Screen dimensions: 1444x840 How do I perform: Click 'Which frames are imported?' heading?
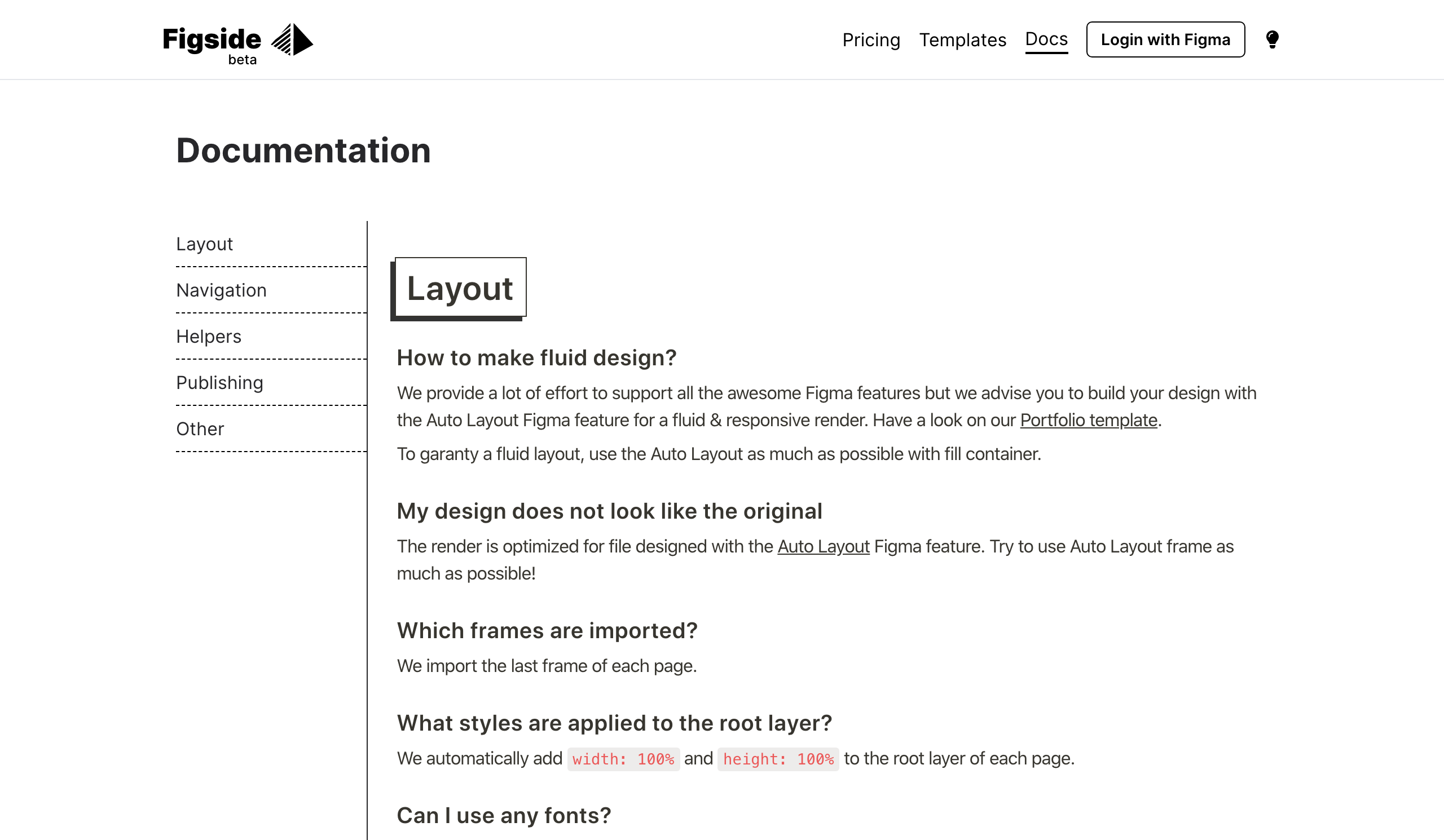547,631
